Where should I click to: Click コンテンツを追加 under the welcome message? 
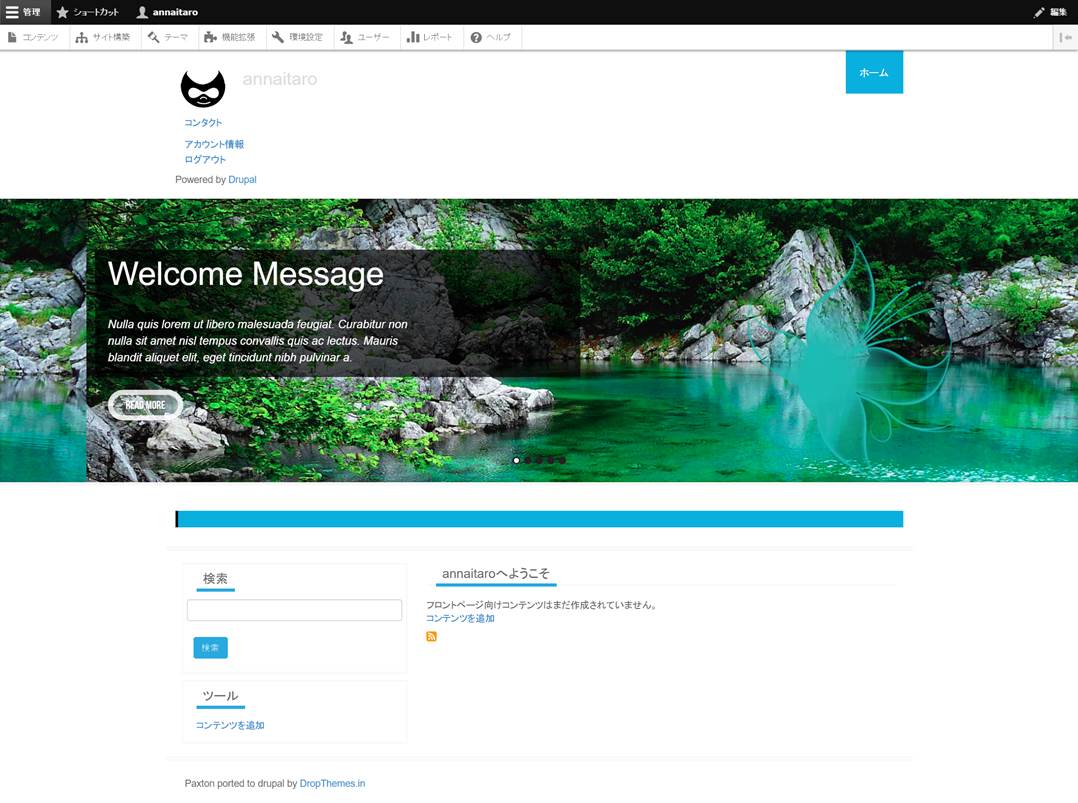pos(460,618)
